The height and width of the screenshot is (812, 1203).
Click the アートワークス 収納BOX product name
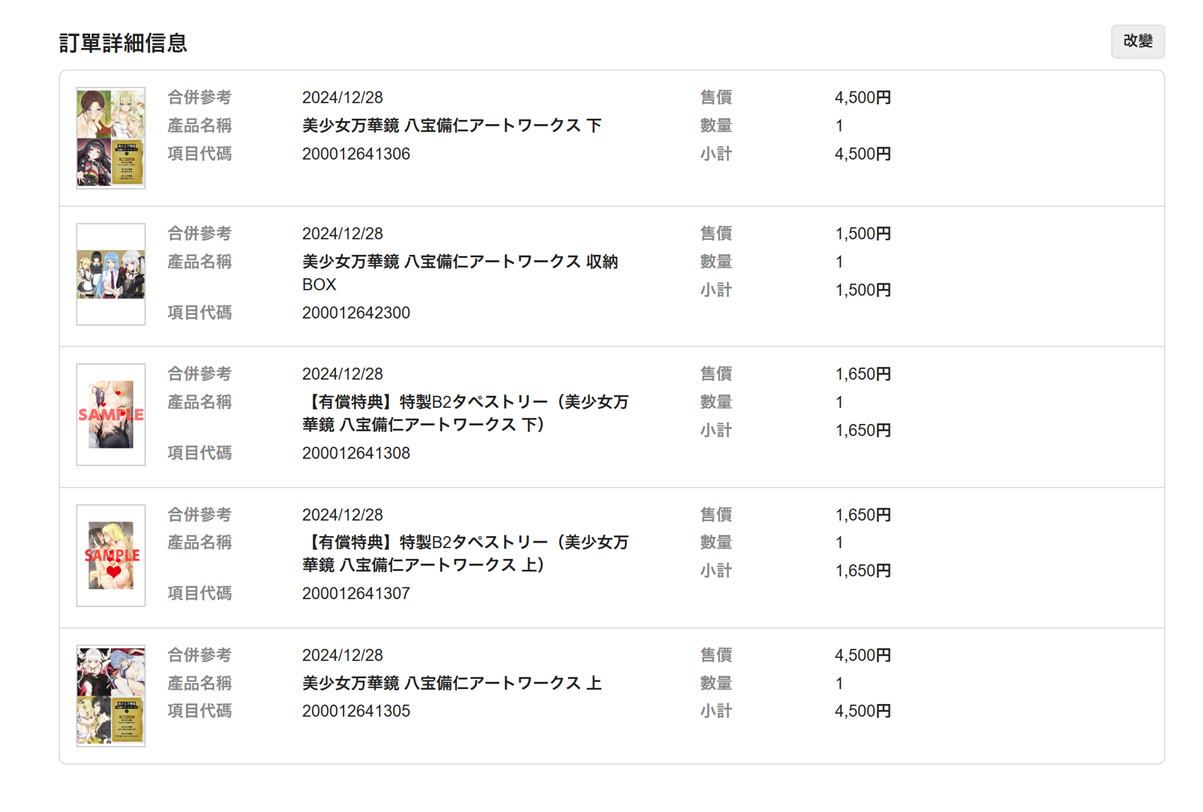(x=460, y=272)
